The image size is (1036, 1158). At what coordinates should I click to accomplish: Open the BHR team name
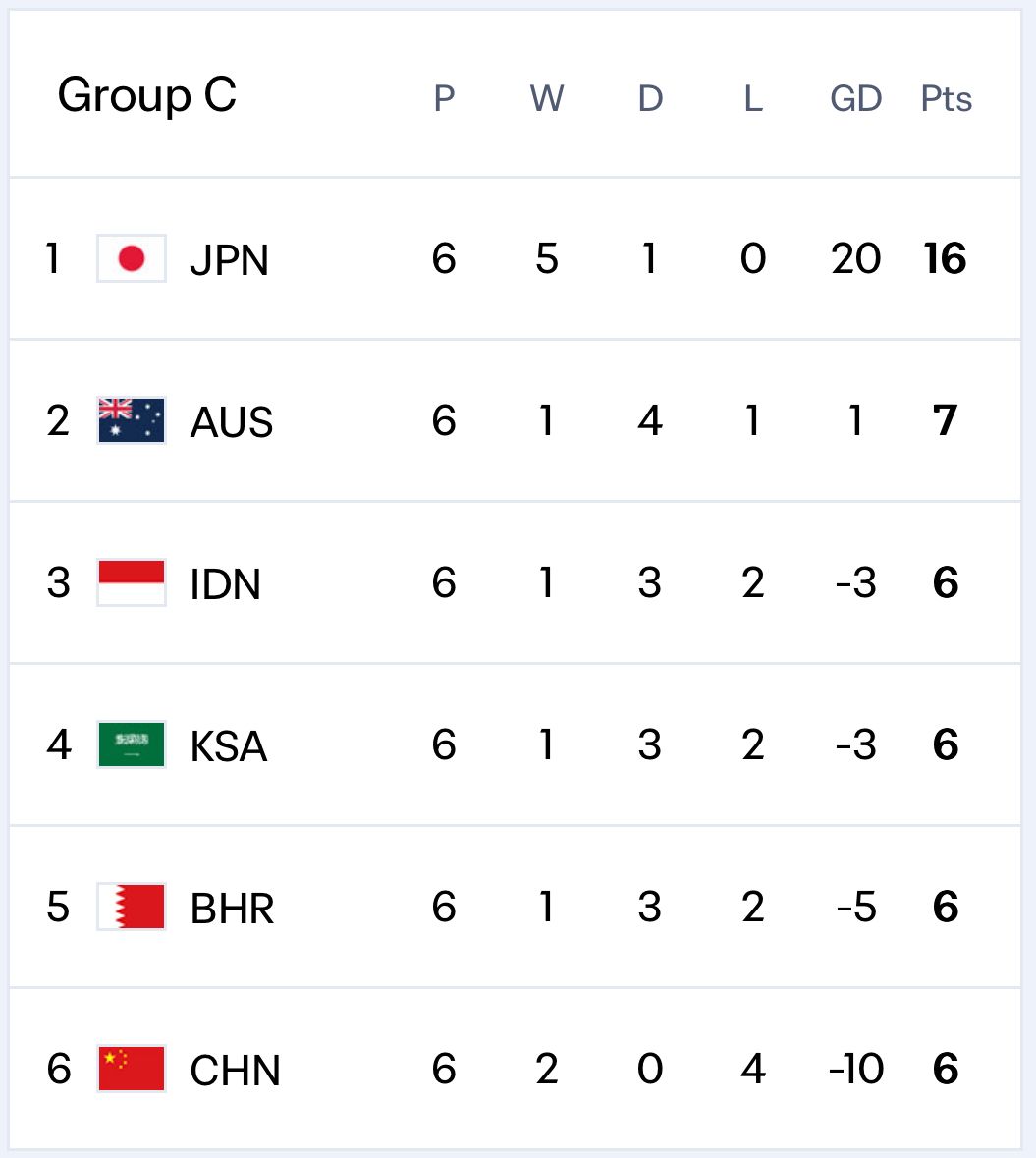(233, 909)
